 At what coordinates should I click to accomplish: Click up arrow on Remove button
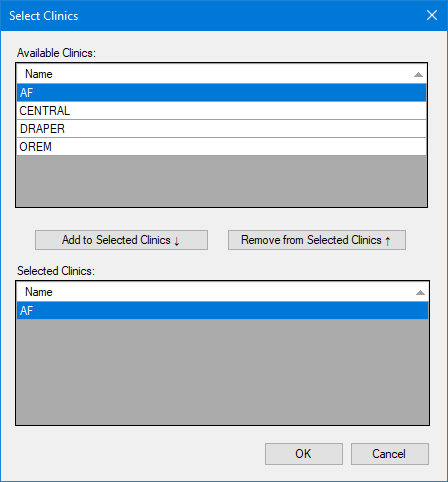(388, 241)
